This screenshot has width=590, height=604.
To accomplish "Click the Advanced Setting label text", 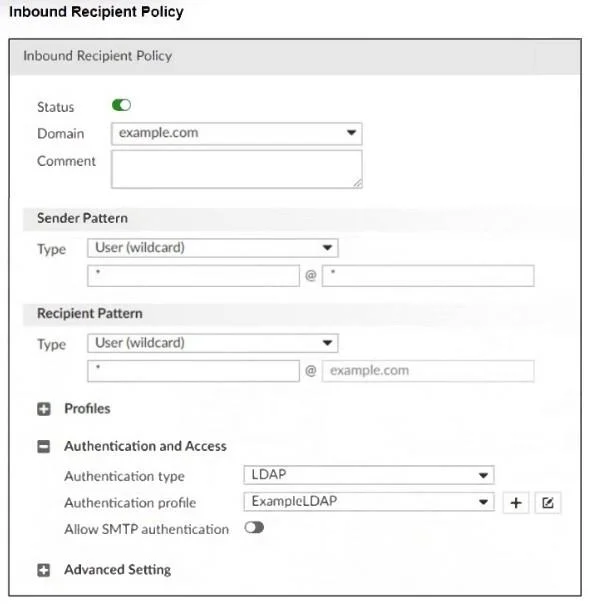I will 117,570.
